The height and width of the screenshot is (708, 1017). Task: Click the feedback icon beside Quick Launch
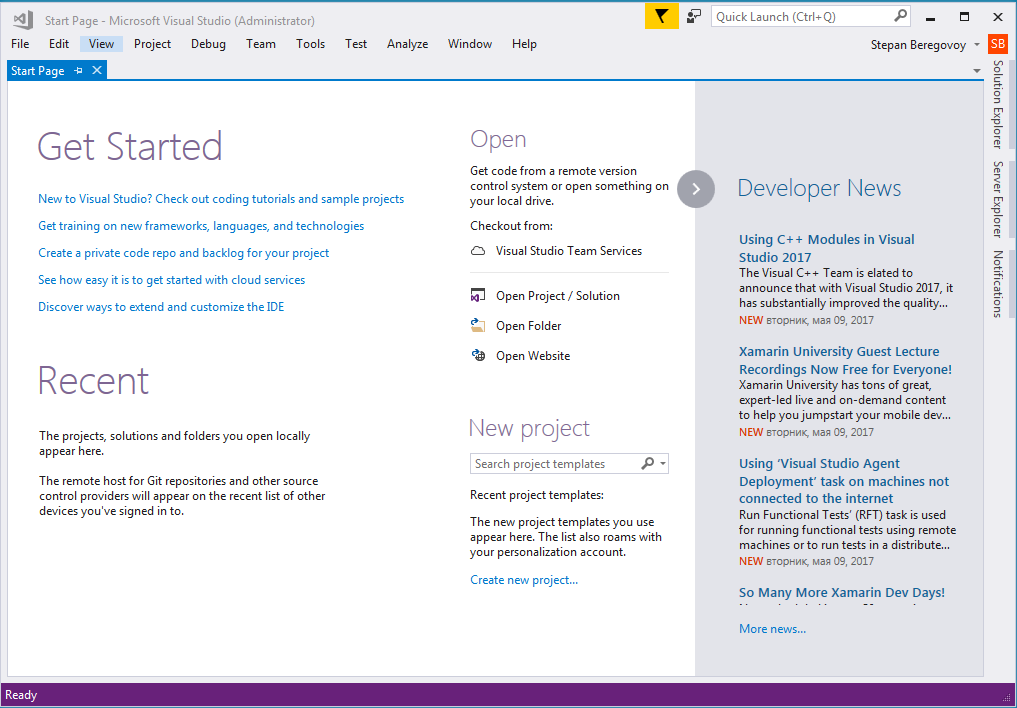[694, 16]
